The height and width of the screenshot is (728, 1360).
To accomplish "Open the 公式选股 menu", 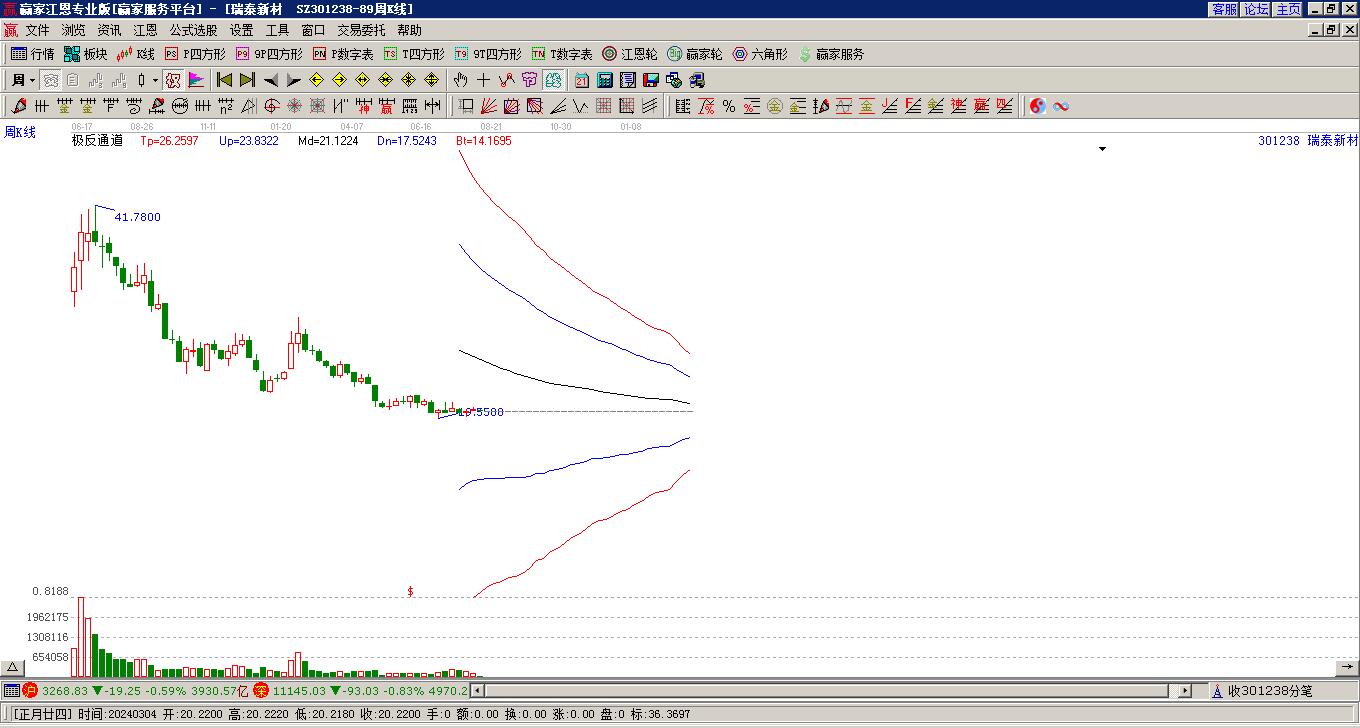I will (x=193, y=31).
